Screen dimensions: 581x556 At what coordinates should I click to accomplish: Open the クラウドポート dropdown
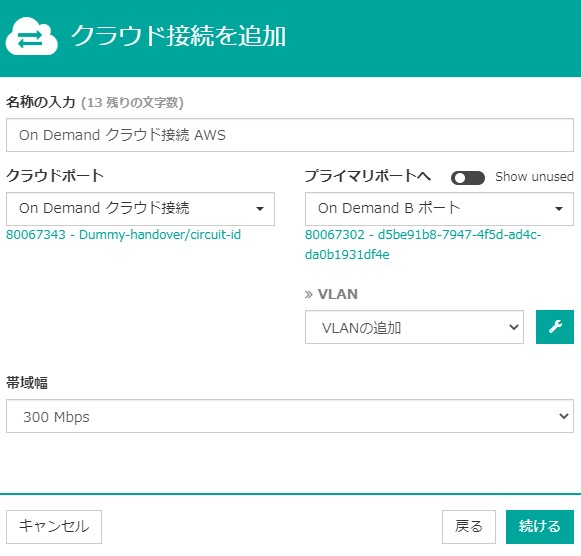click(140, 209)
